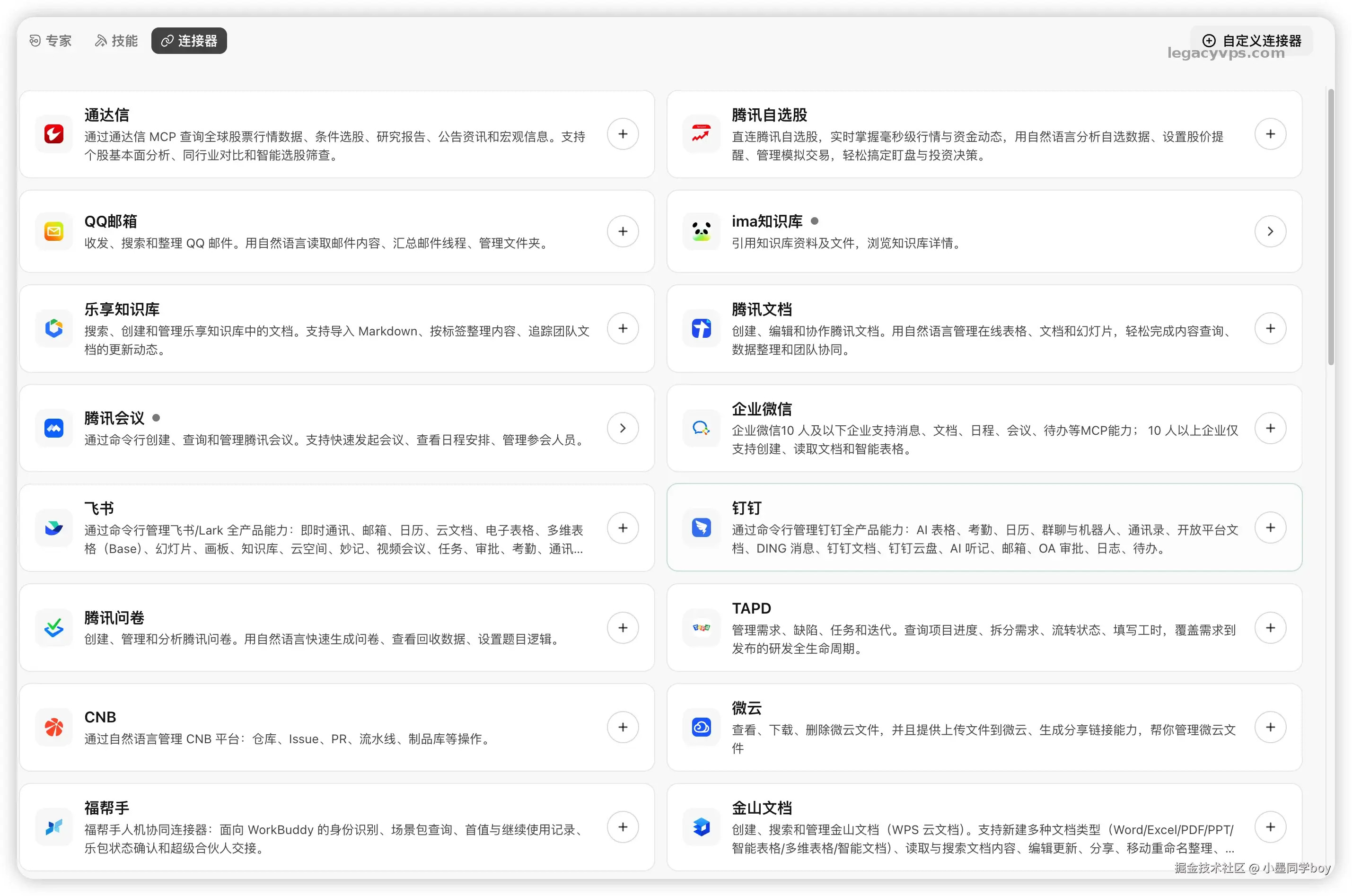Switch to the 专家 tab
1352x896 pixels.
[50, 41]
